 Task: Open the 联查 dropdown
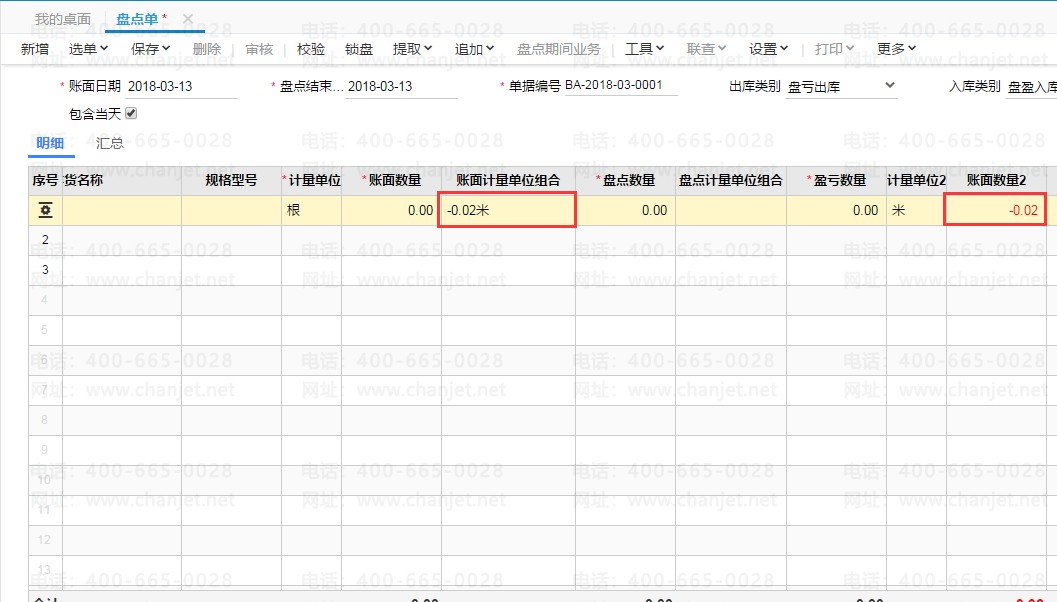(706, 49)
